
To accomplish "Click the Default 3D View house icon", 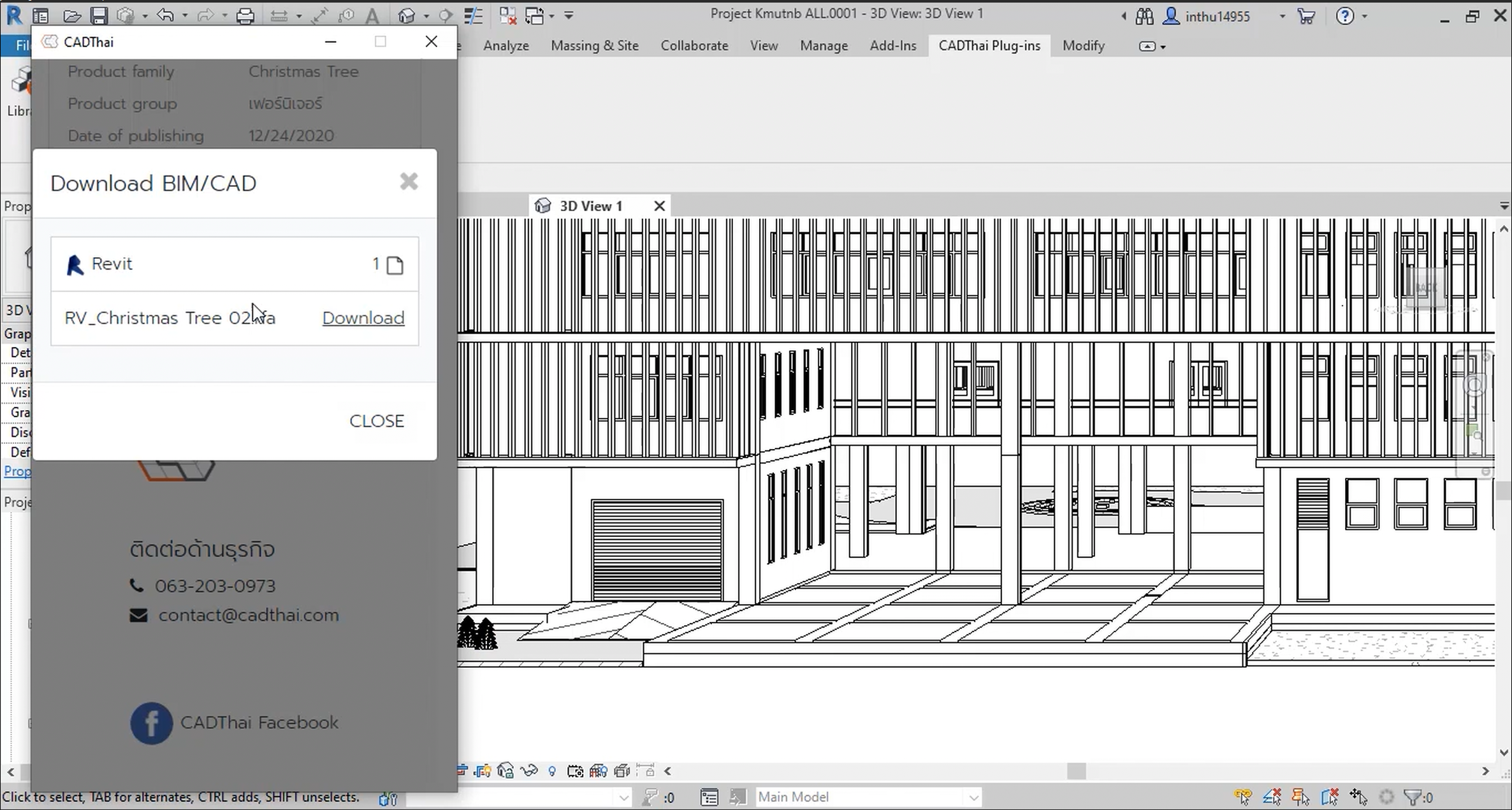I will click(x=406, y=16).
